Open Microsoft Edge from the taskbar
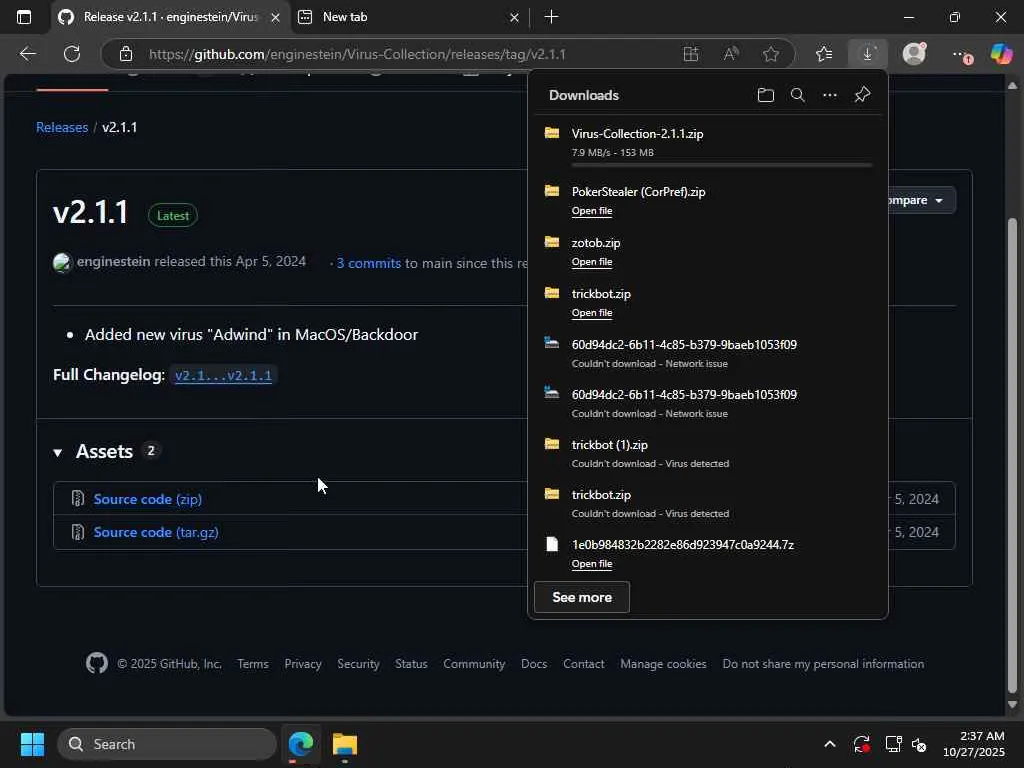The image size is (1024, 768). click(300, 744)
